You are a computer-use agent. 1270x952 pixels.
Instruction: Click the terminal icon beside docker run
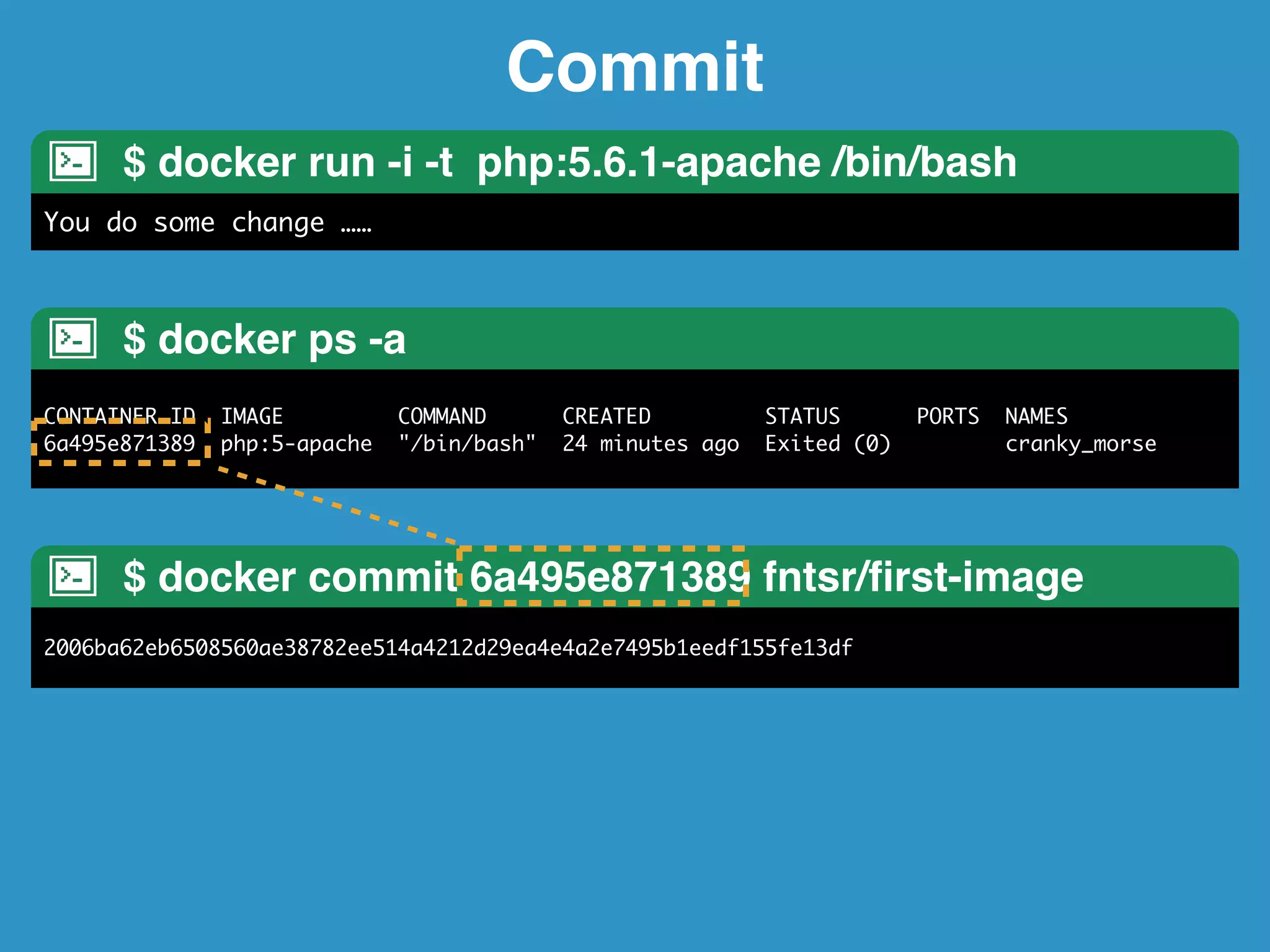tap(73, 161)
